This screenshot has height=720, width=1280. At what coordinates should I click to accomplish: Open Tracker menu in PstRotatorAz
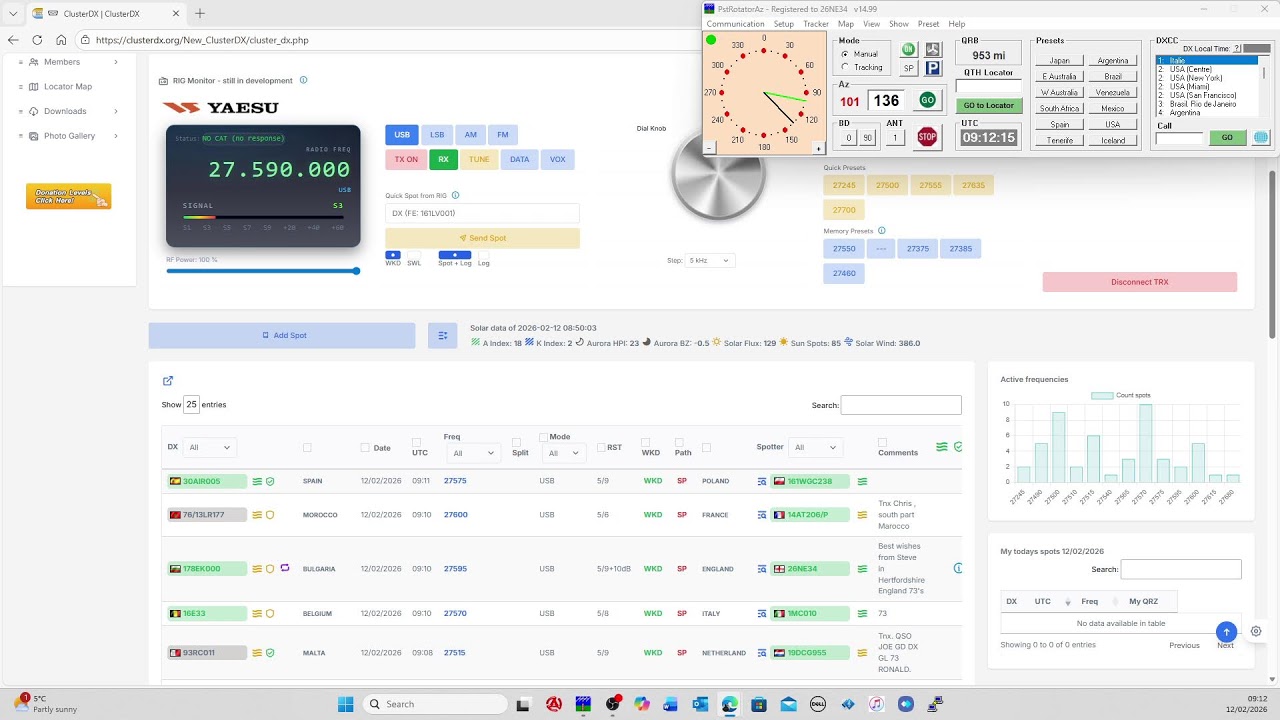[x=816, y=24]
